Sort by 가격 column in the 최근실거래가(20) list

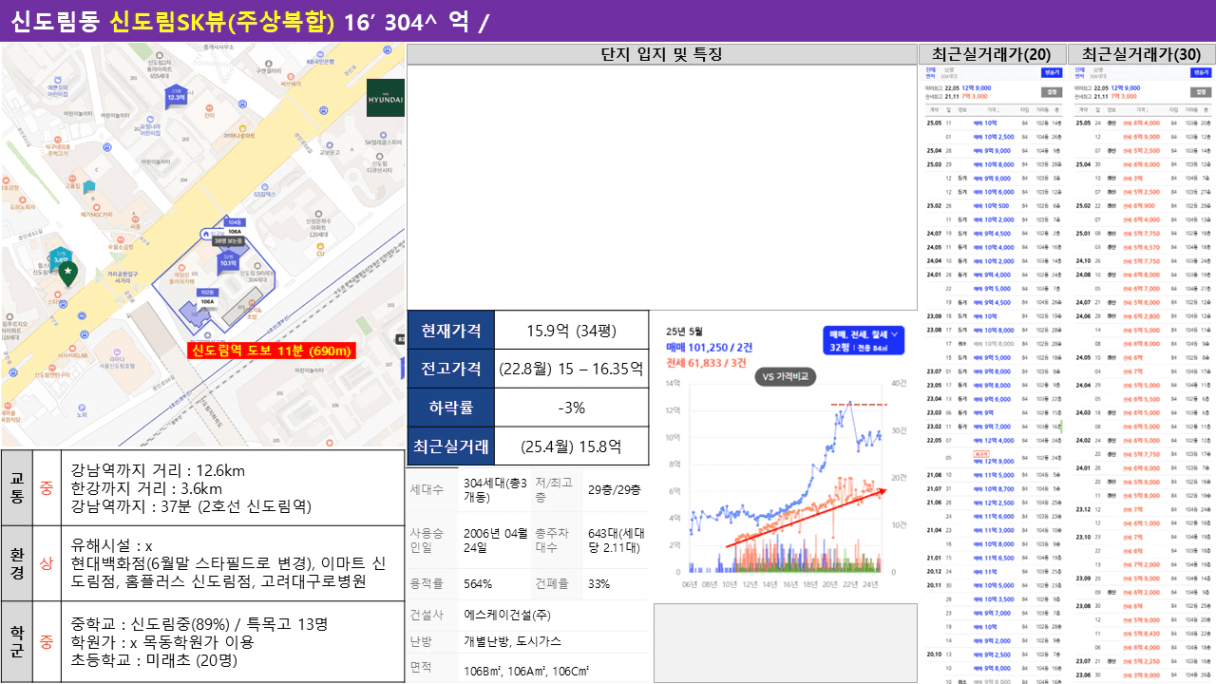(x=992, y=109)
